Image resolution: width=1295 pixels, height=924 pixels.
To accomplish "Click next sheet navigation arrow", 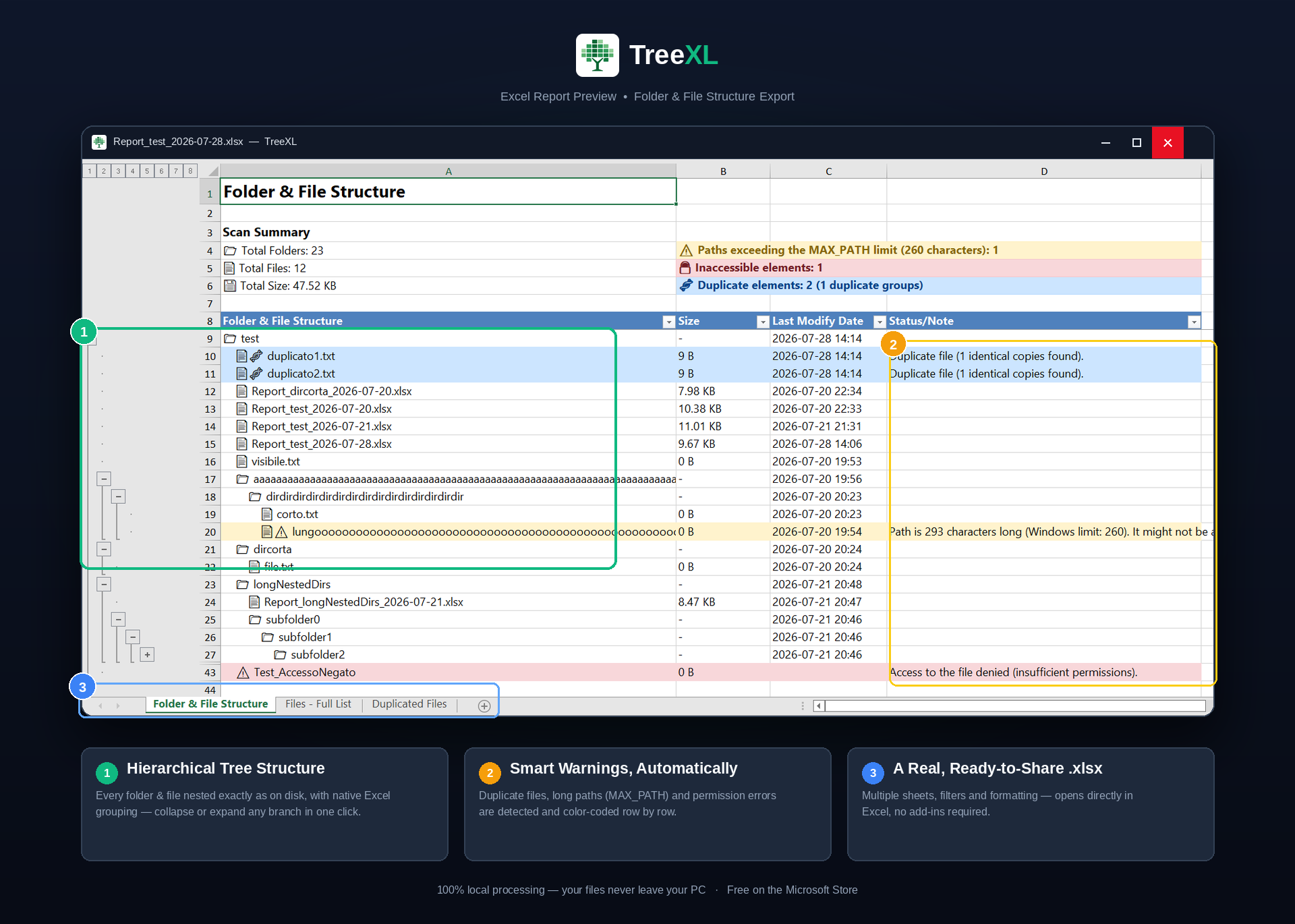I will point(118,705).
